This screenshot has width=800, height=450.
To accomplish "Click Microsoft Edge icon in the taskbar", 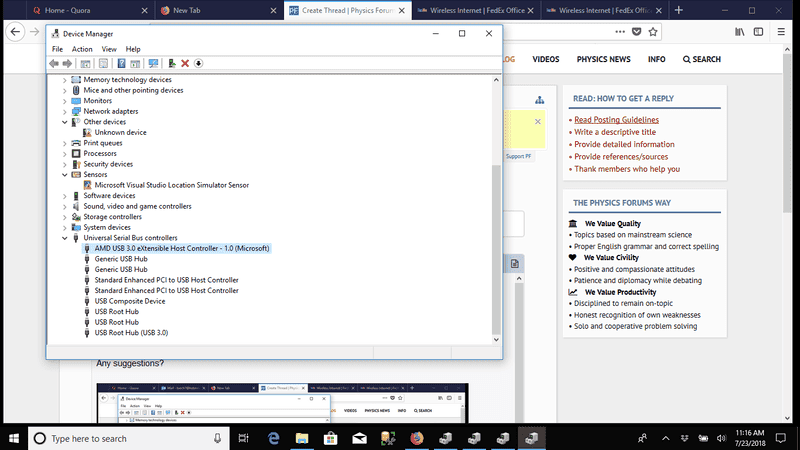I will click(x=273, y=438).
